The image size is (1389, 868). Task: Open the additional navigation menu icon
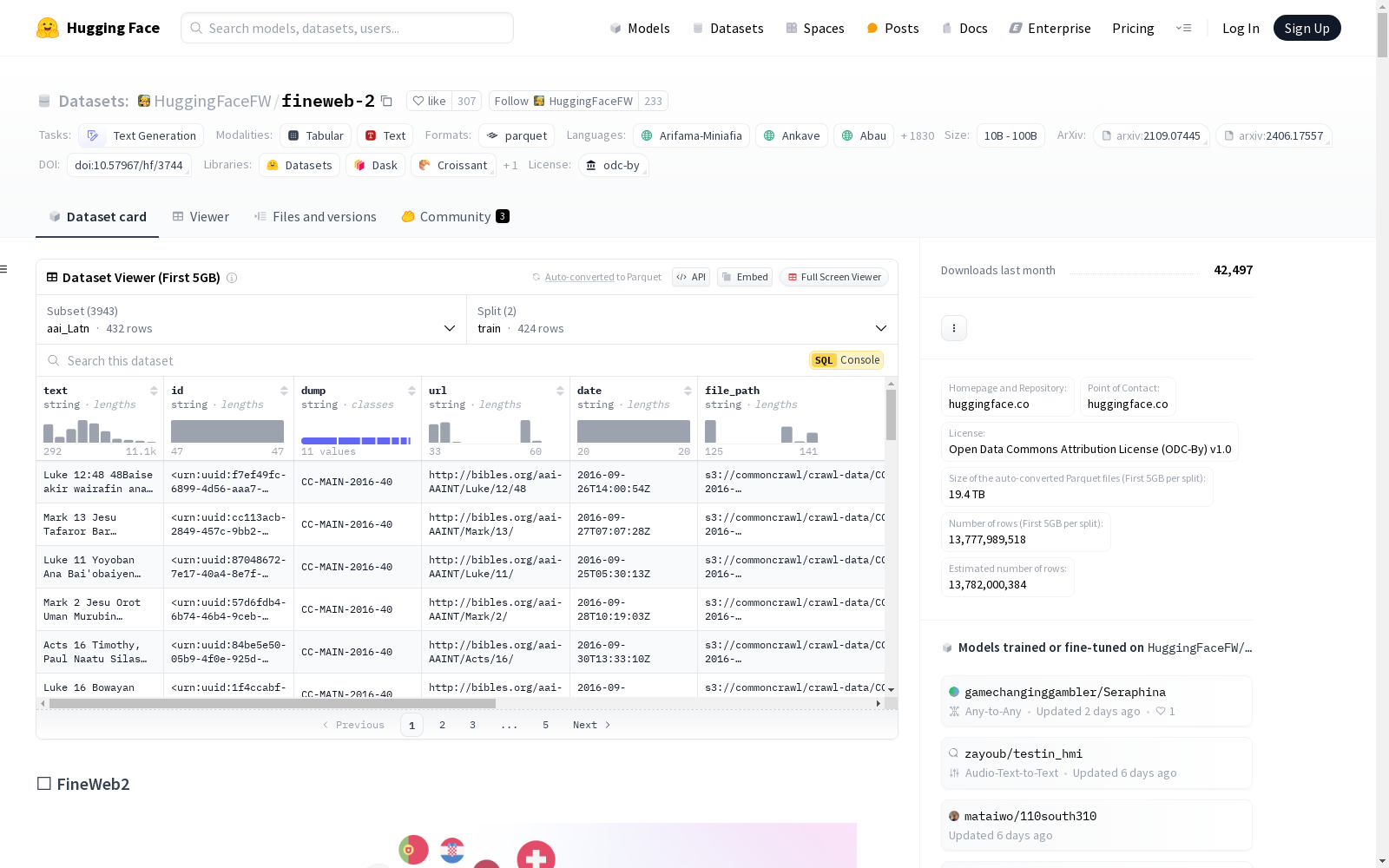(x=1183, y=28)
